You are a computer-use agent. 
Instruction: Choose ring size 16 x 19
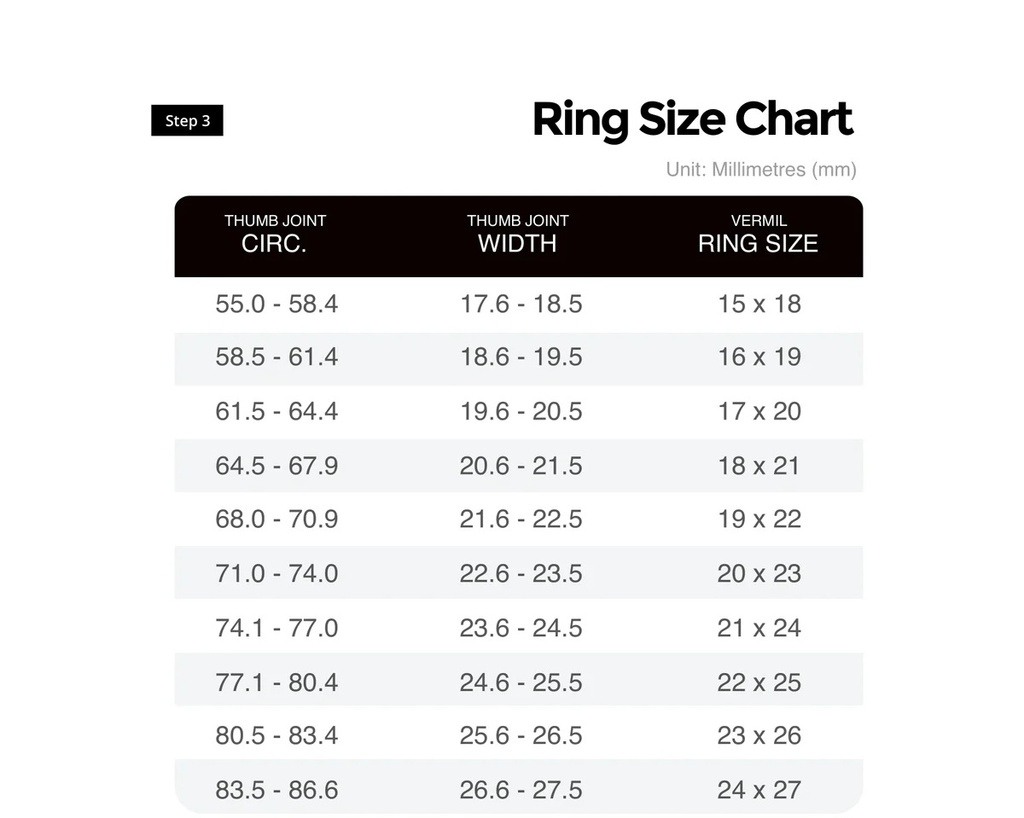[x=759, y=357]
